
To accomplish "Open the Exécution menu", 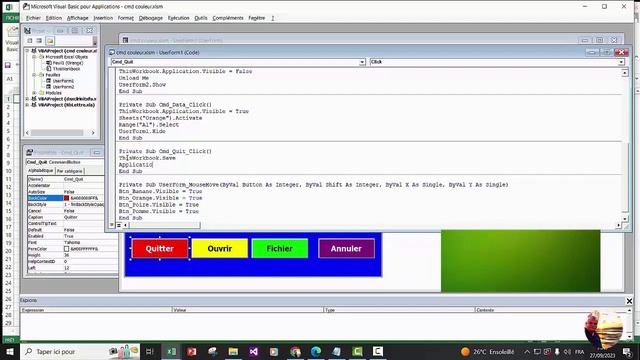I will (x=178, y=18).
